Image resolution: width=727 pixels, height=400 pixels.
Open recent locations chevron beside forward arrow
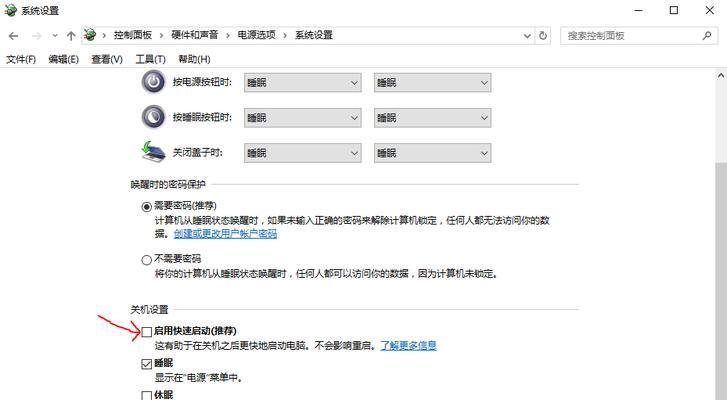coord(55,36)
